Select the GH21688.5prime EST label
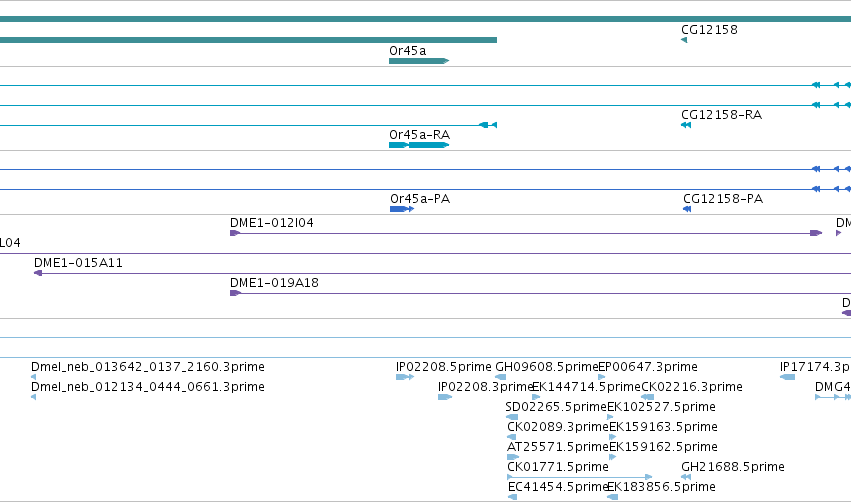851x502 pixels. pos(733,467)
